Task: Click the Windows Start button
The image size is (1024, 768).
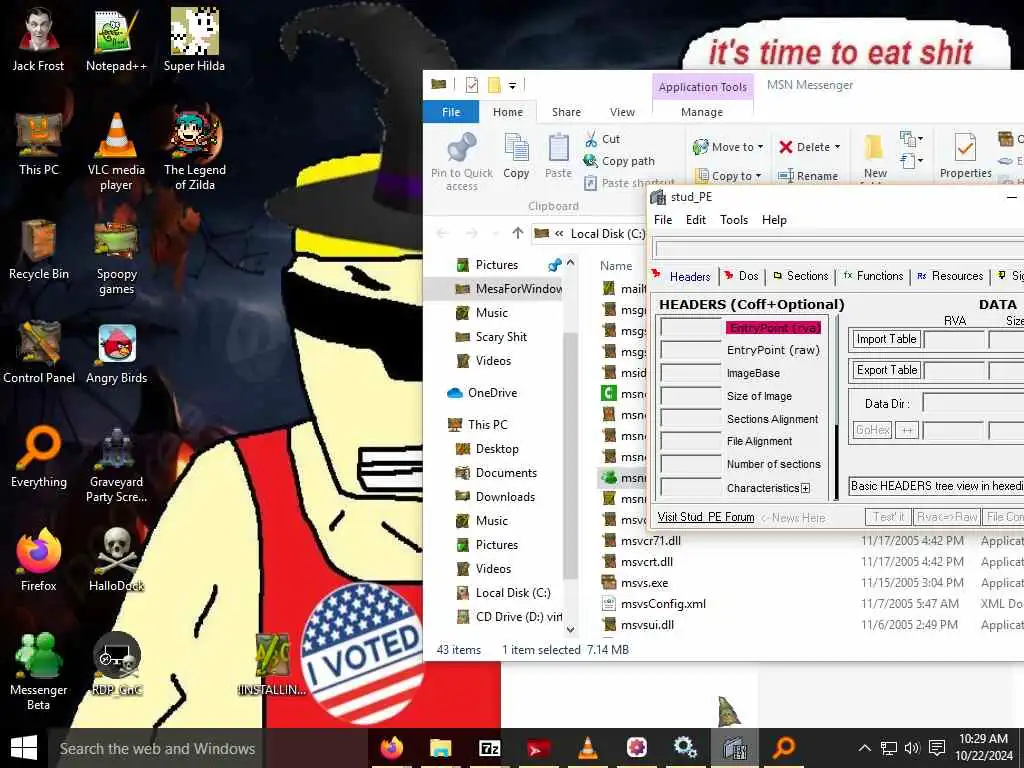Action: (24, 748)
